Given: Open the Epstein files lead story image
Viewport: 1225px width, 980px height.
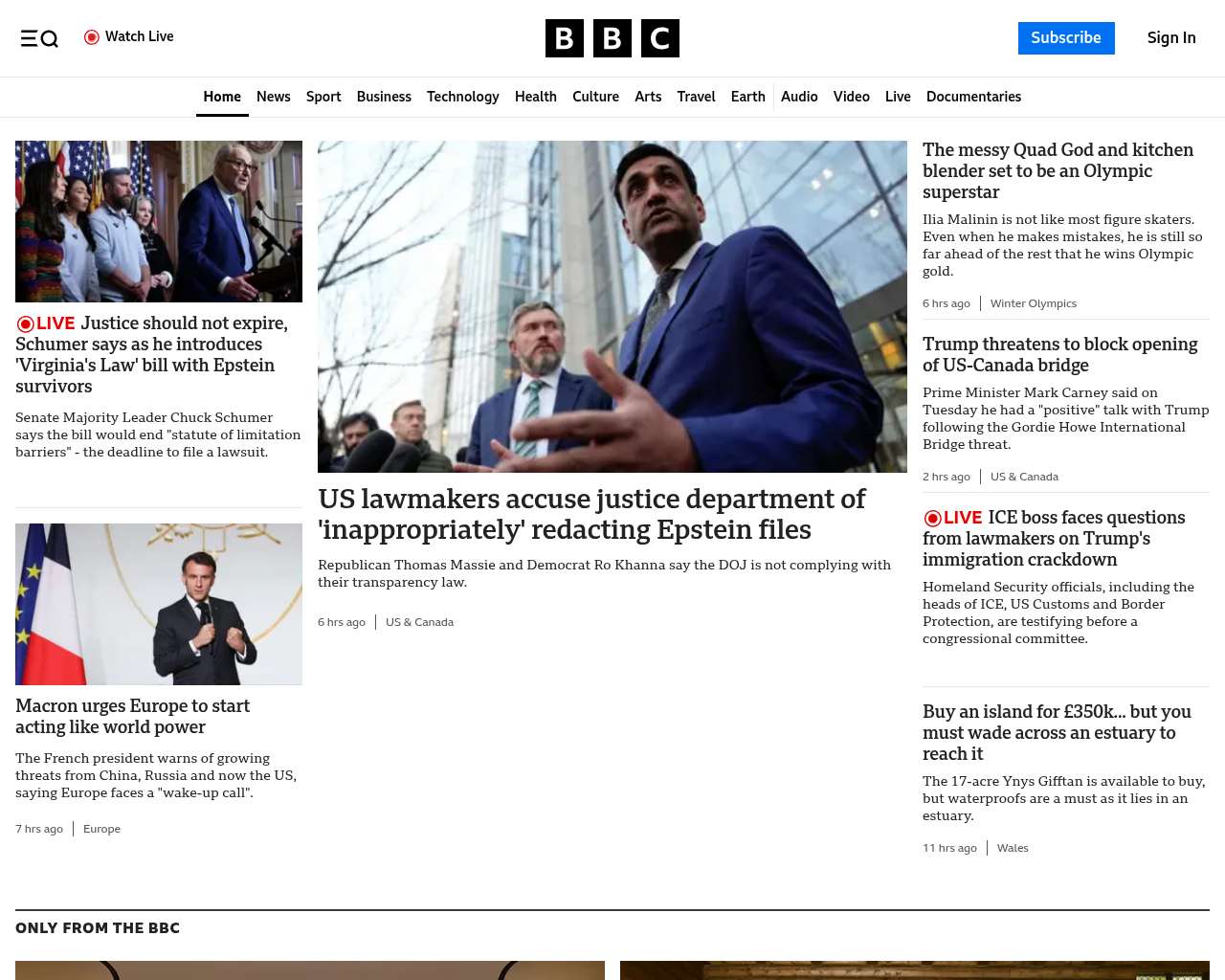Looking at the screenshot, I should click(612, 306).
